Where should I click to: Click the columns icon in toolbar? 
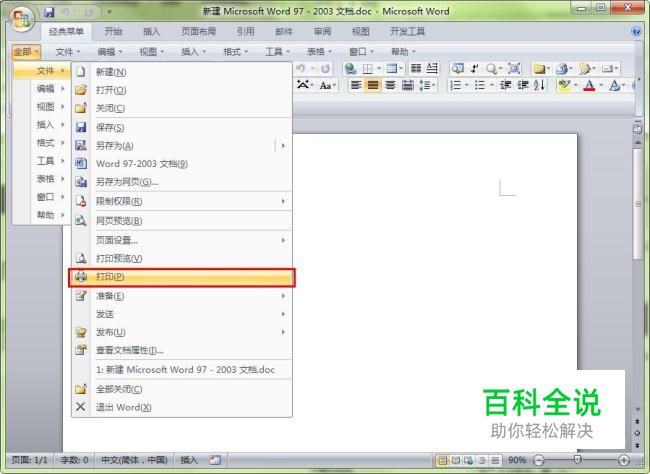click(x=416, y=68)
